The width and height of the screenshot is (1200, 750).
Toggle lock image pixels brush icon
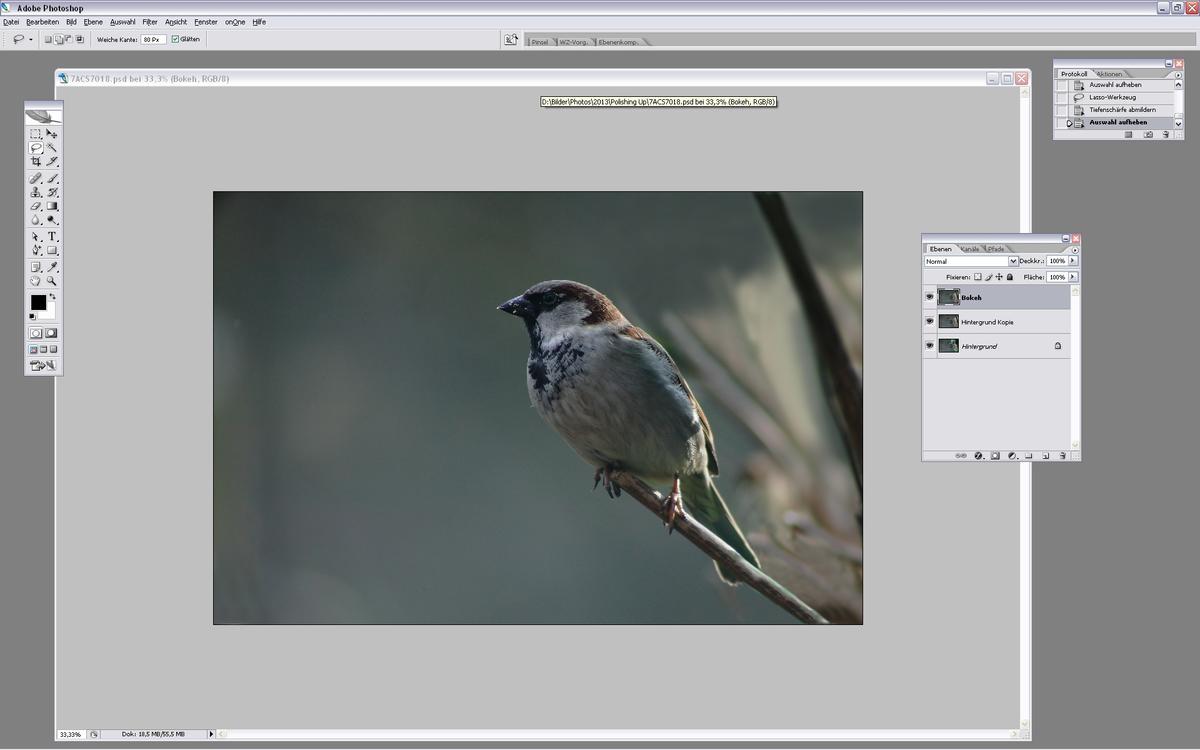(x=988, y=277)
